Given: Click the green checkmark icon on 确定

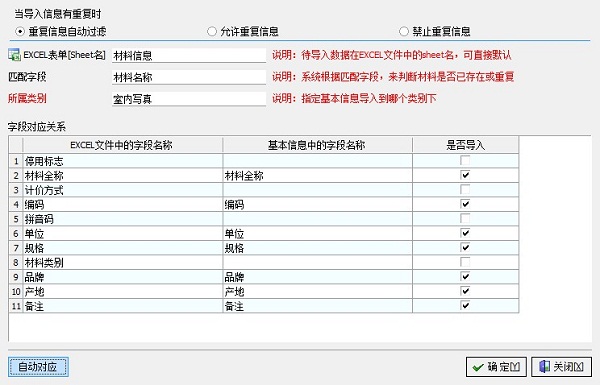Looking at the screenshot, I should 478,367.
